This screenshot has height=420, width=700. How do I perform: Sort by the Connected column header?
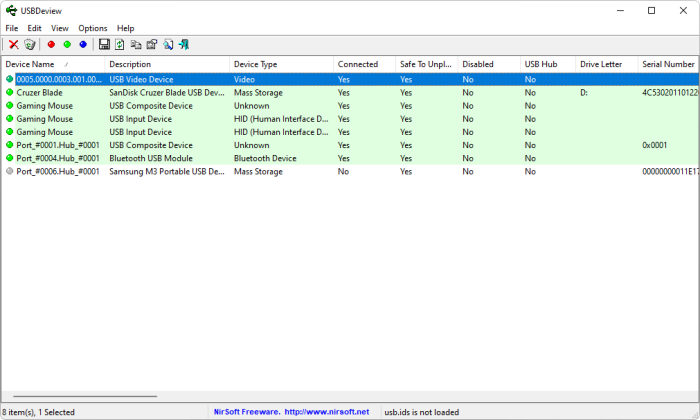coord(364,64)
